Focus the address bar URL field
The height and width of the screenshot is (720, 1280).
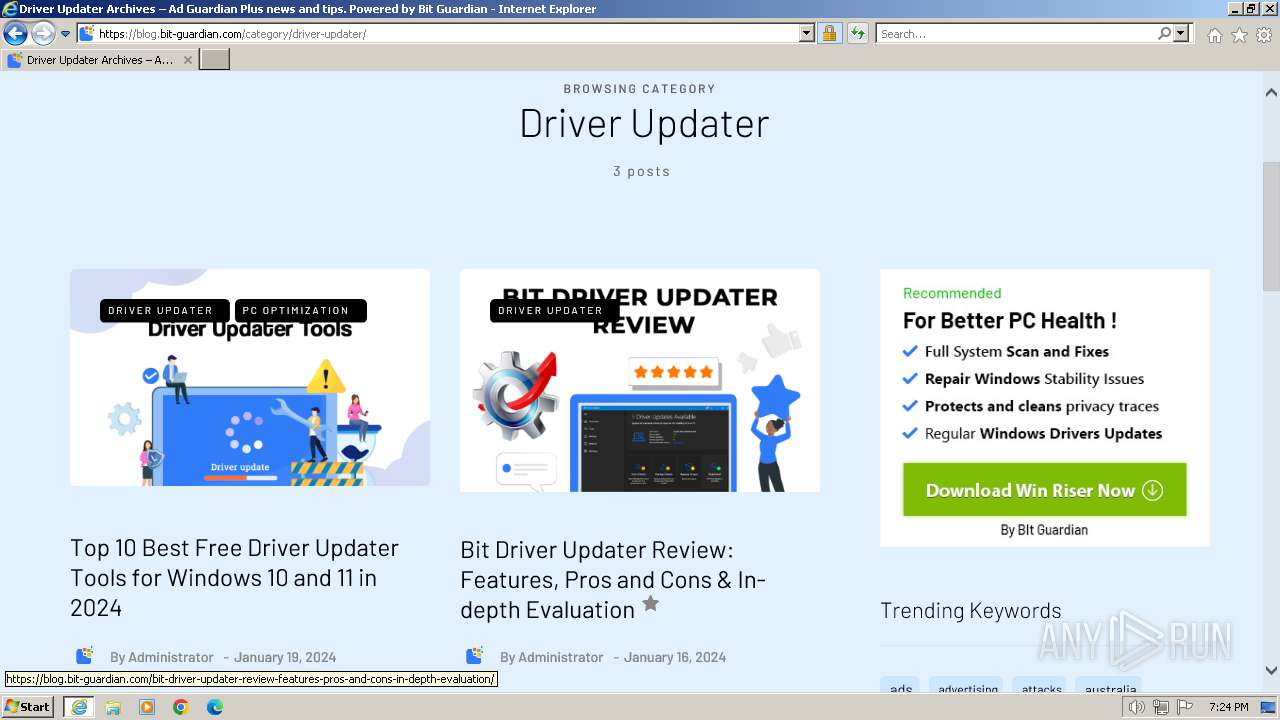click(438, 34)
